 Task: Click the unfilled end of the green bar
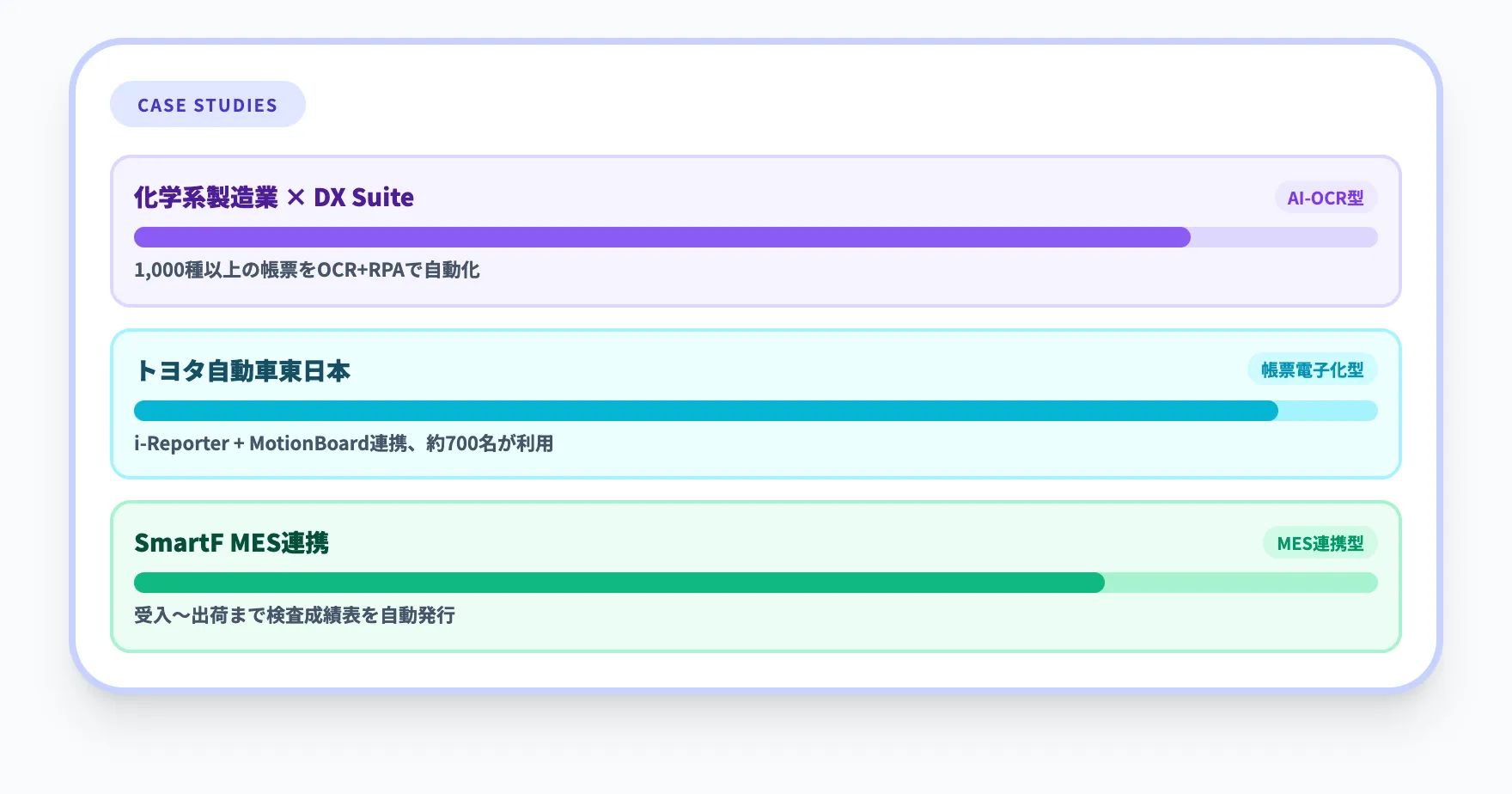coord(1241,583)
